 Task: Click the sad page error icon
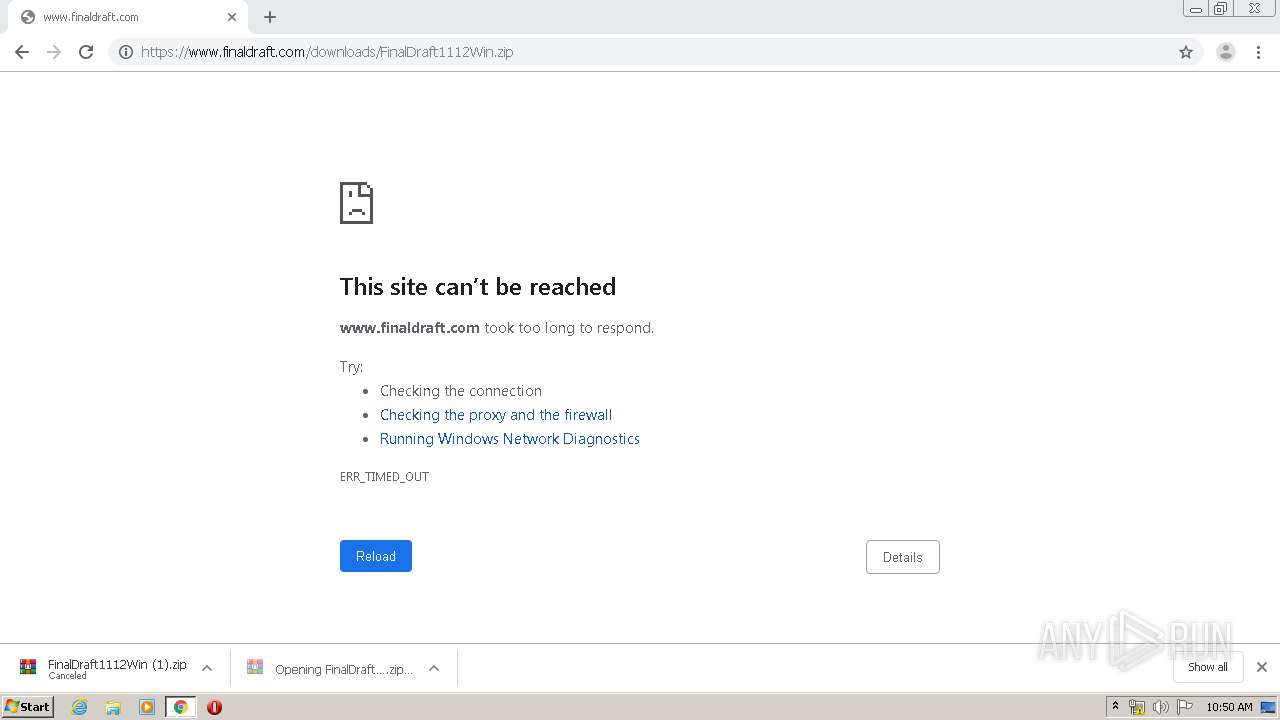(356, 203)
